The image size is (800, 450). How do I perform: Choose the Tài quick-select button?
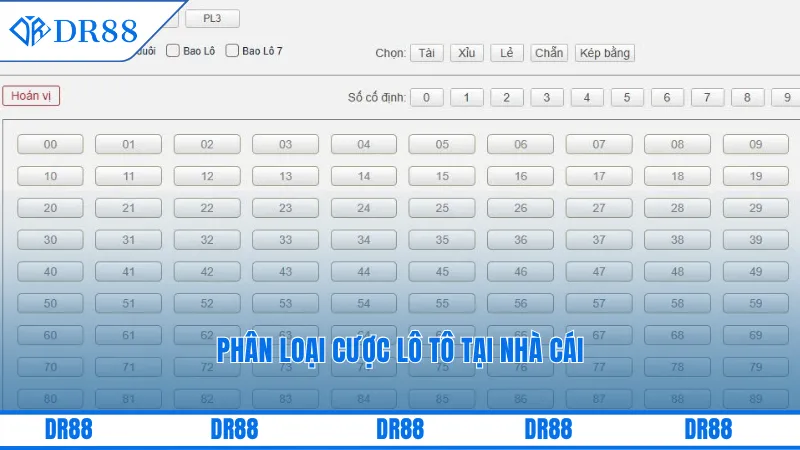coord(427,53)
